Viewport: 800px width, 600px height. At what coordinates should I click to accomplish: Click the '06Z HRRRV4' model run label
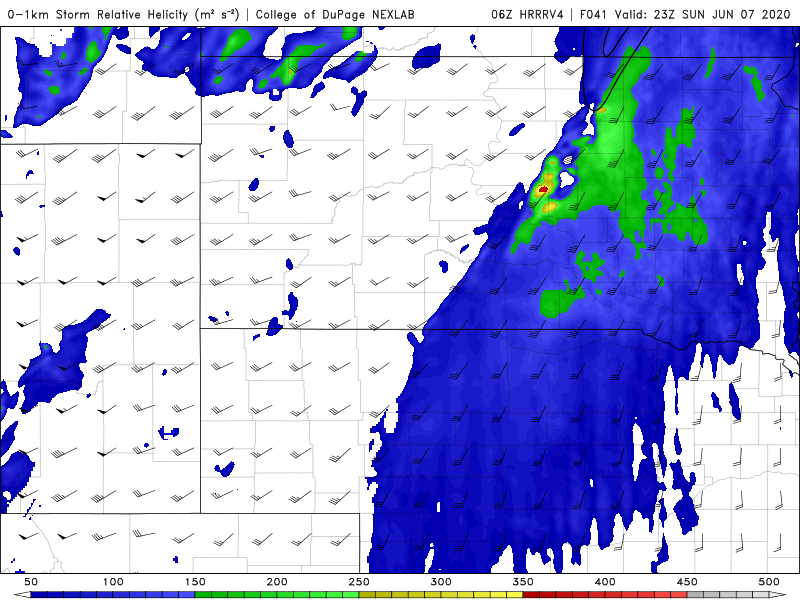(x=527, y=14)
